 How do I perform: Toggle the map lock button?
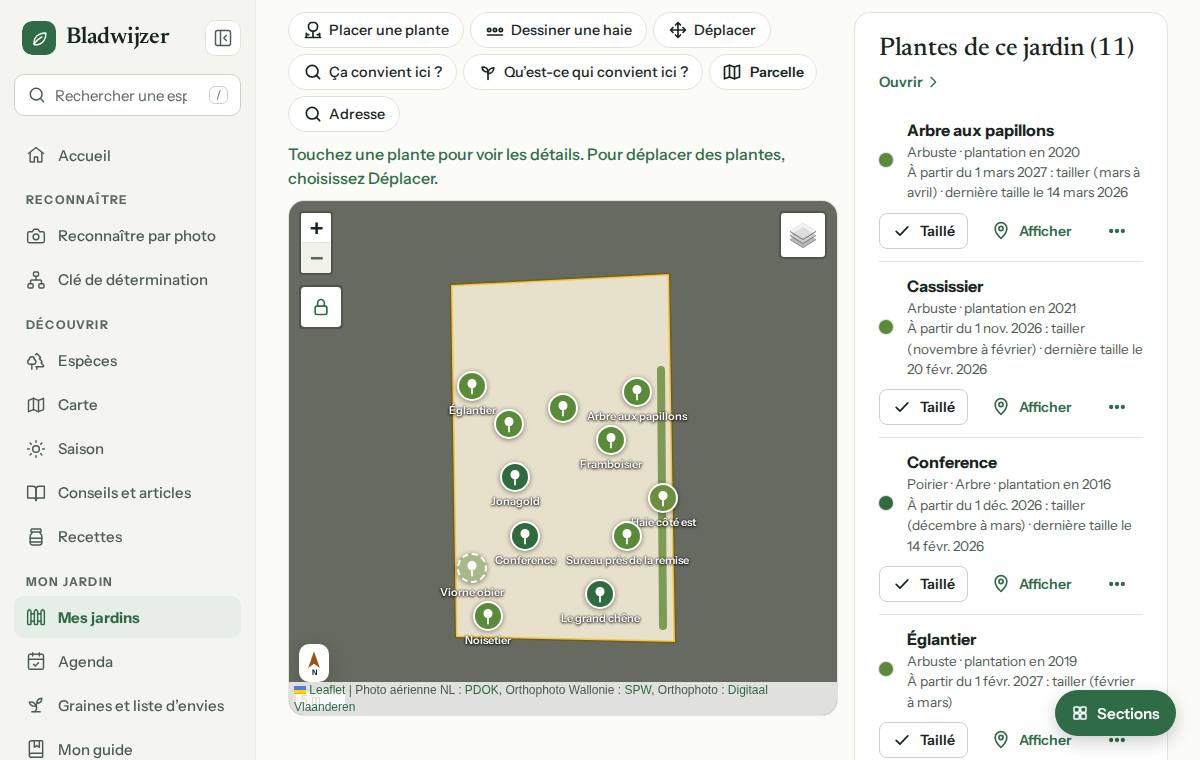pyautogui.click(x=321, y=307)
